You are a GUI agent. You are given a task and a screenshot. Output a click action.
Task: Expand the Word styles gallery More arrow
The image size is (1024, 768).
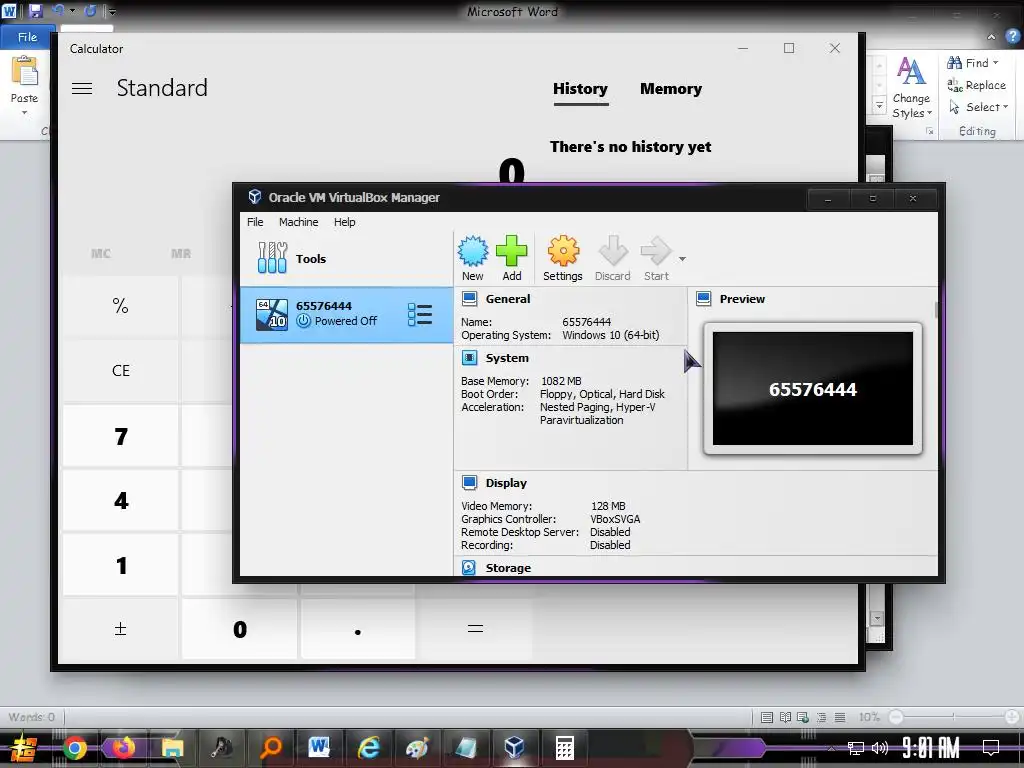pyautogui.click(x=880, y=106)
